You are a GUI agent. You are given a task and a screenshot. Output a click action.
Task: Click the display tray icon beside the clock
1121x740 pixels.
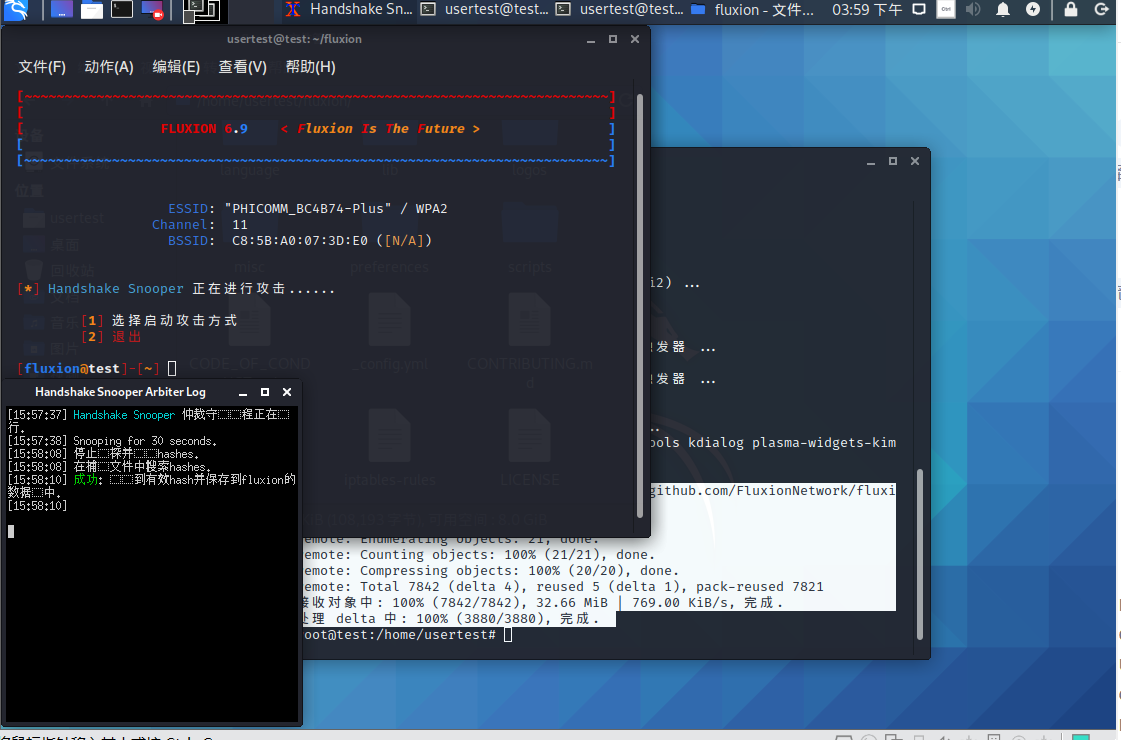click(x=919, y=9)
